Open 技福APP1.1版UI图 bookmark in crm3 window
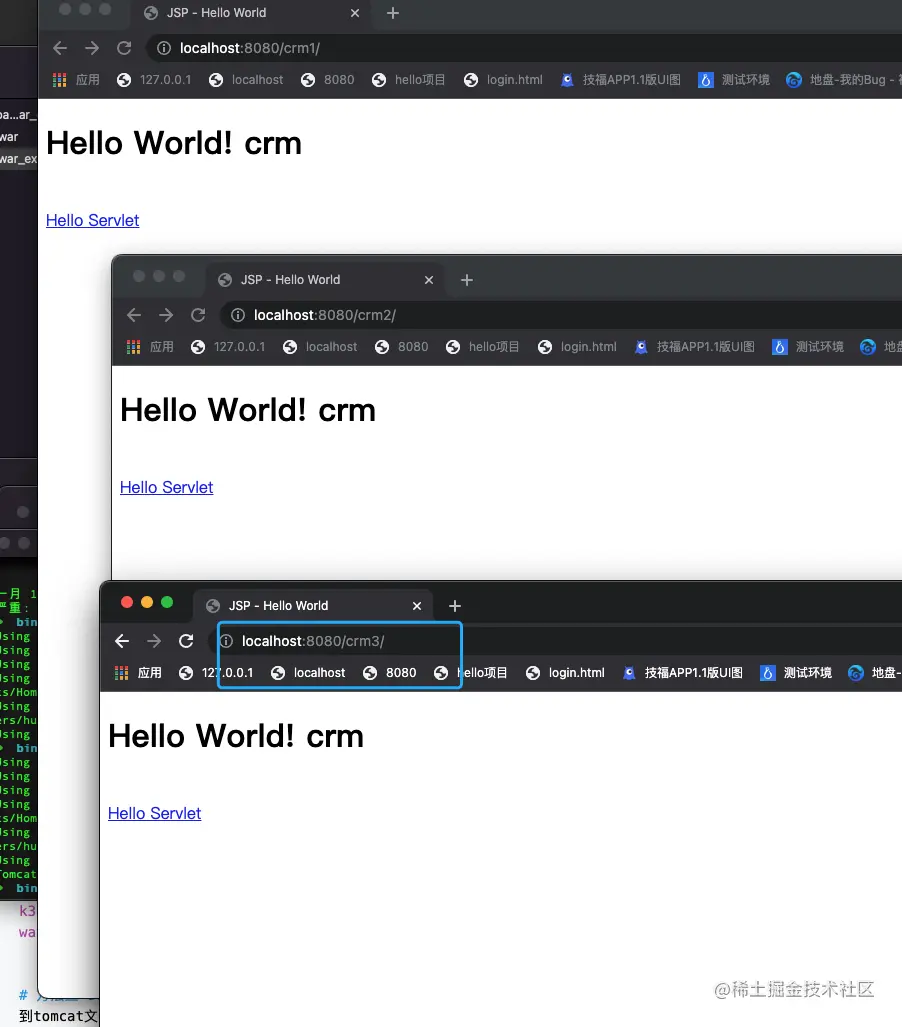The width and height of the screenshot is (902, 1027). (x=683, y=673)
